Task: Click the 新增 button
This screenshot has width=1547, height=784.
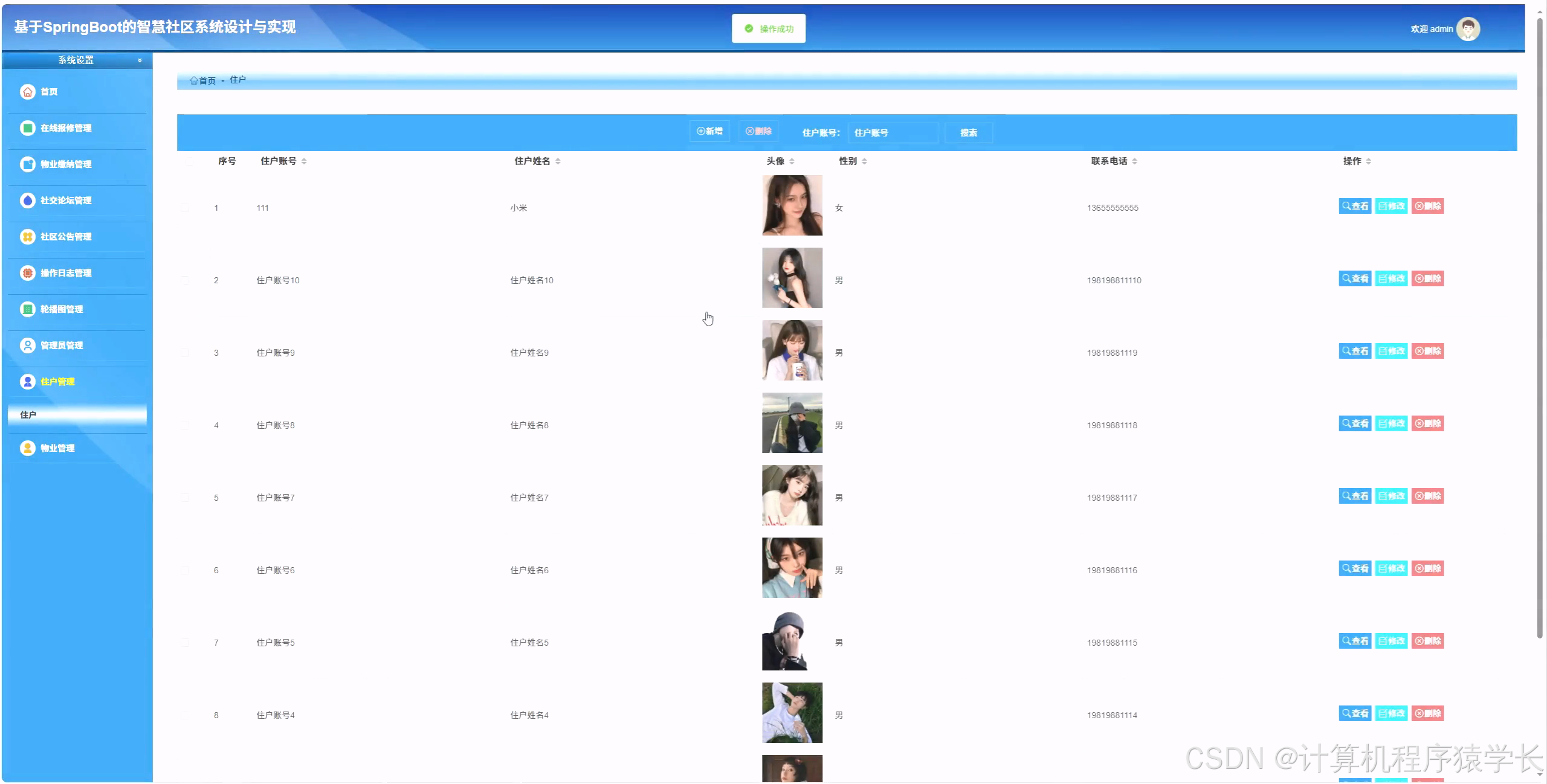Action: tap(709, 131)
